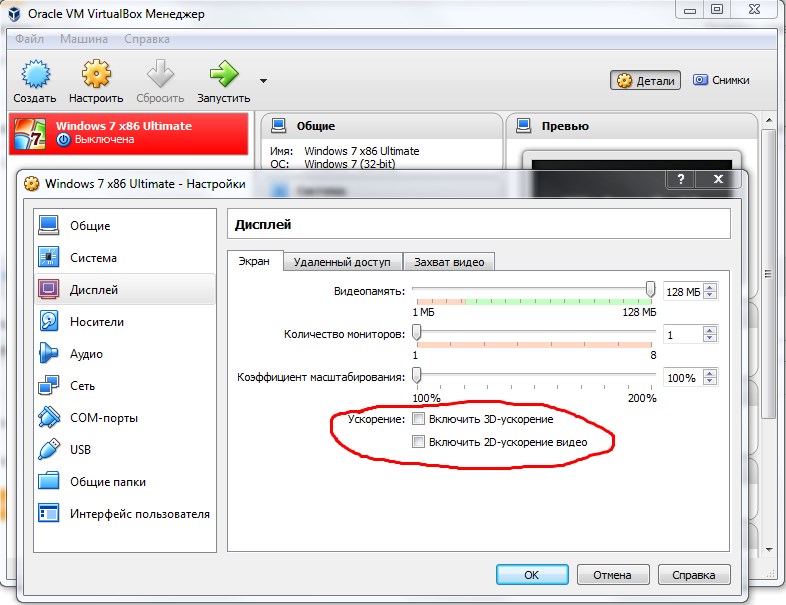Screen dimensions: 786x605
Task: Open the Справка menu in menu bar
Action: click(x=147, y=39)
